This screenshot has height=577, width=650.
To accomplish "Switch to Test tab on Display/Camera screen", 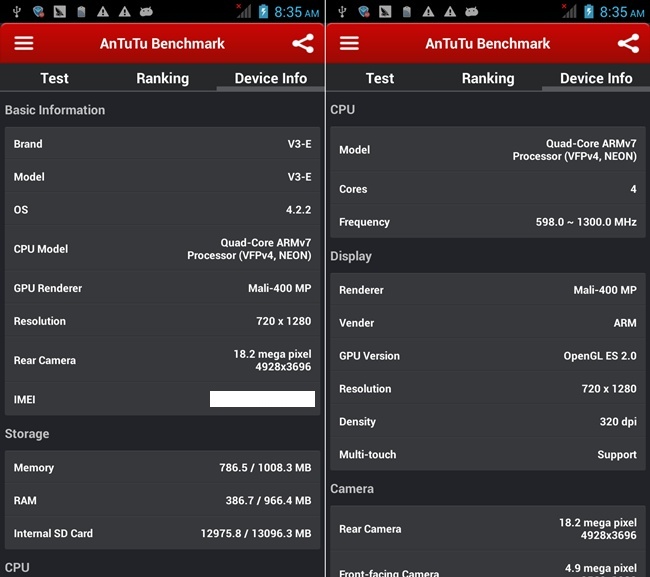I will (x=380, y=78).
